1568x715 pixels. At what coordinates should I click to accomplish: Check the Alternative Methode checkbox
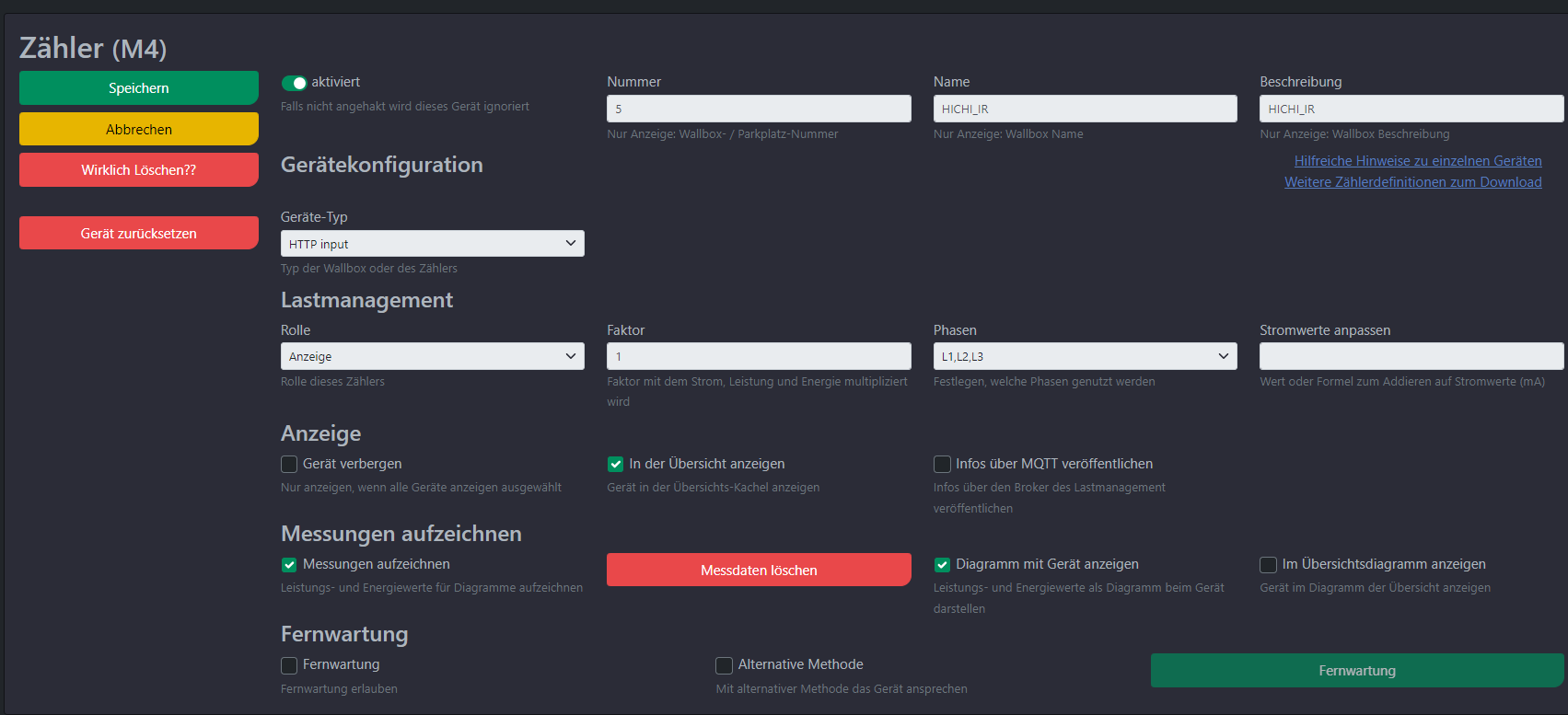pyautogui.click(x=725, y=664)
